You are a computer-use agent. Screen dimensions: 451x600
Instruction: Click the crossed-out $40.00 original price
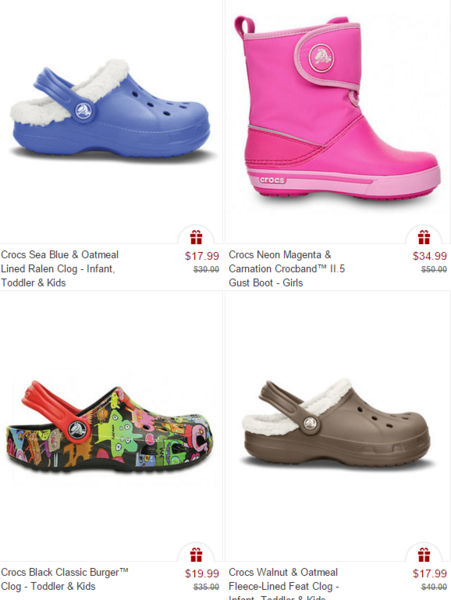434,587
